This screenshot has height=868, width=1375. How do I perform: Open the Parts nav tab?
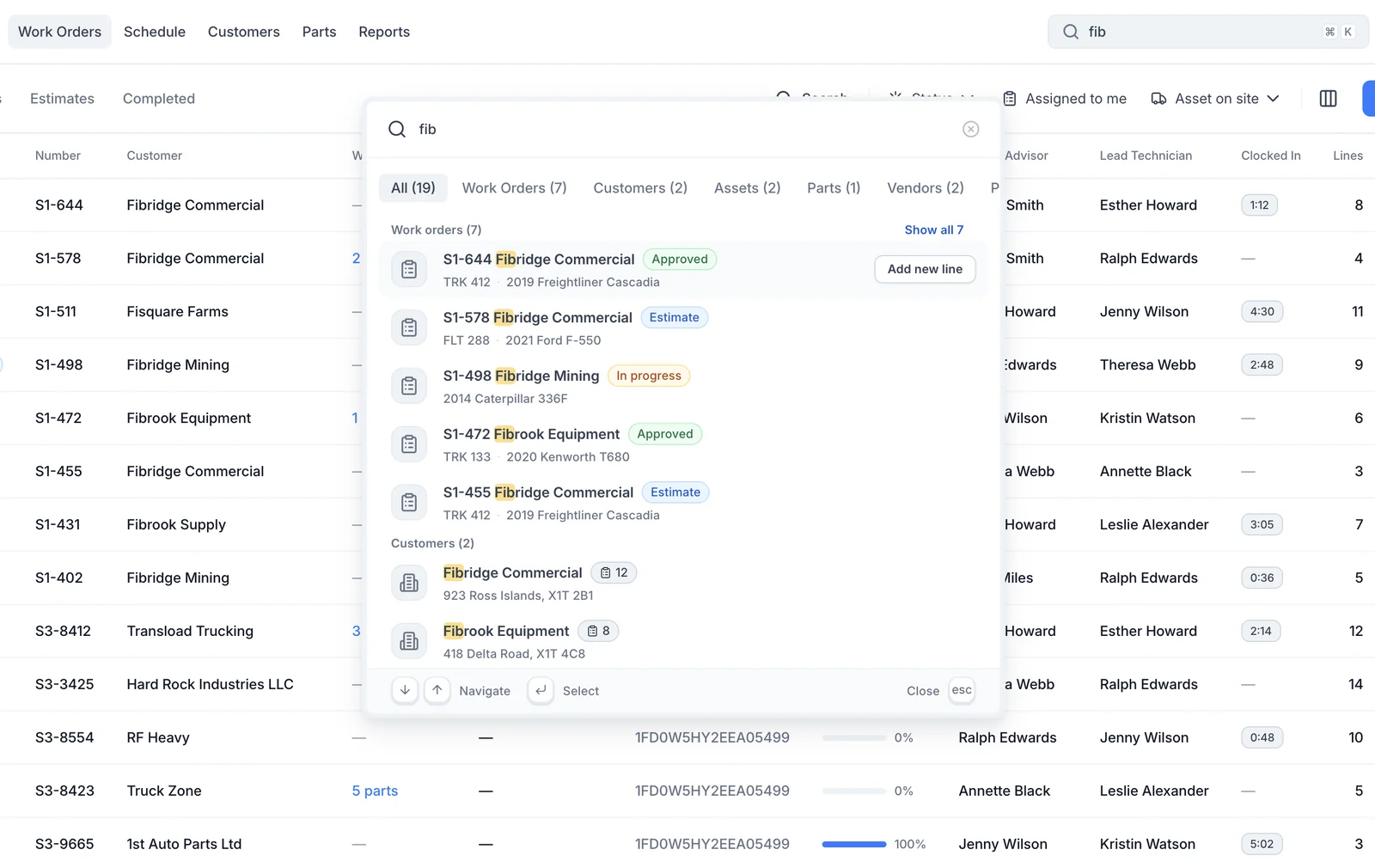click(319, 32)
